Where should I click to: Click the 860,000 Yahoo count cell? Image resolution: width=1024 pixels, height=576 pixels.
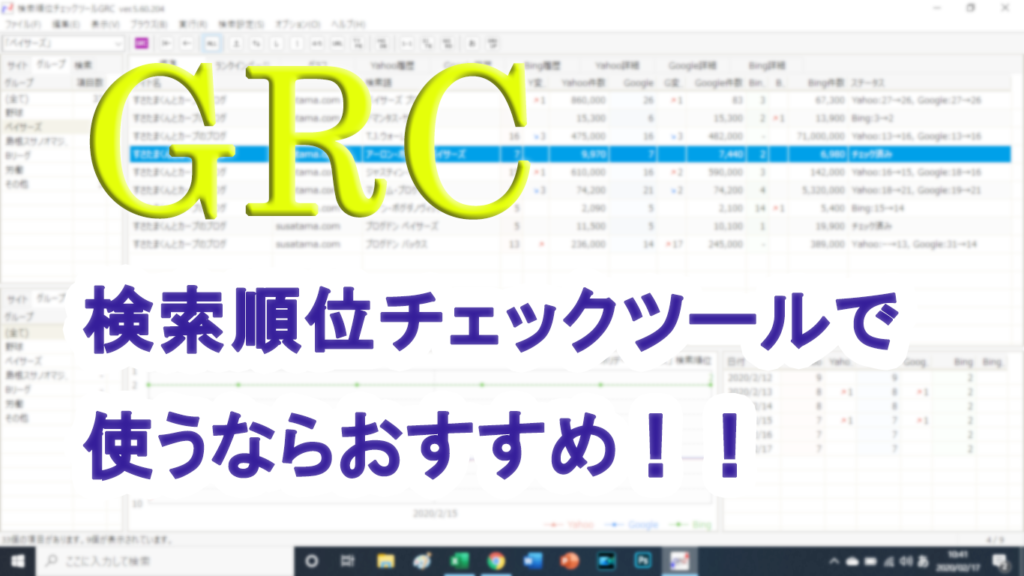click(588, 100)
